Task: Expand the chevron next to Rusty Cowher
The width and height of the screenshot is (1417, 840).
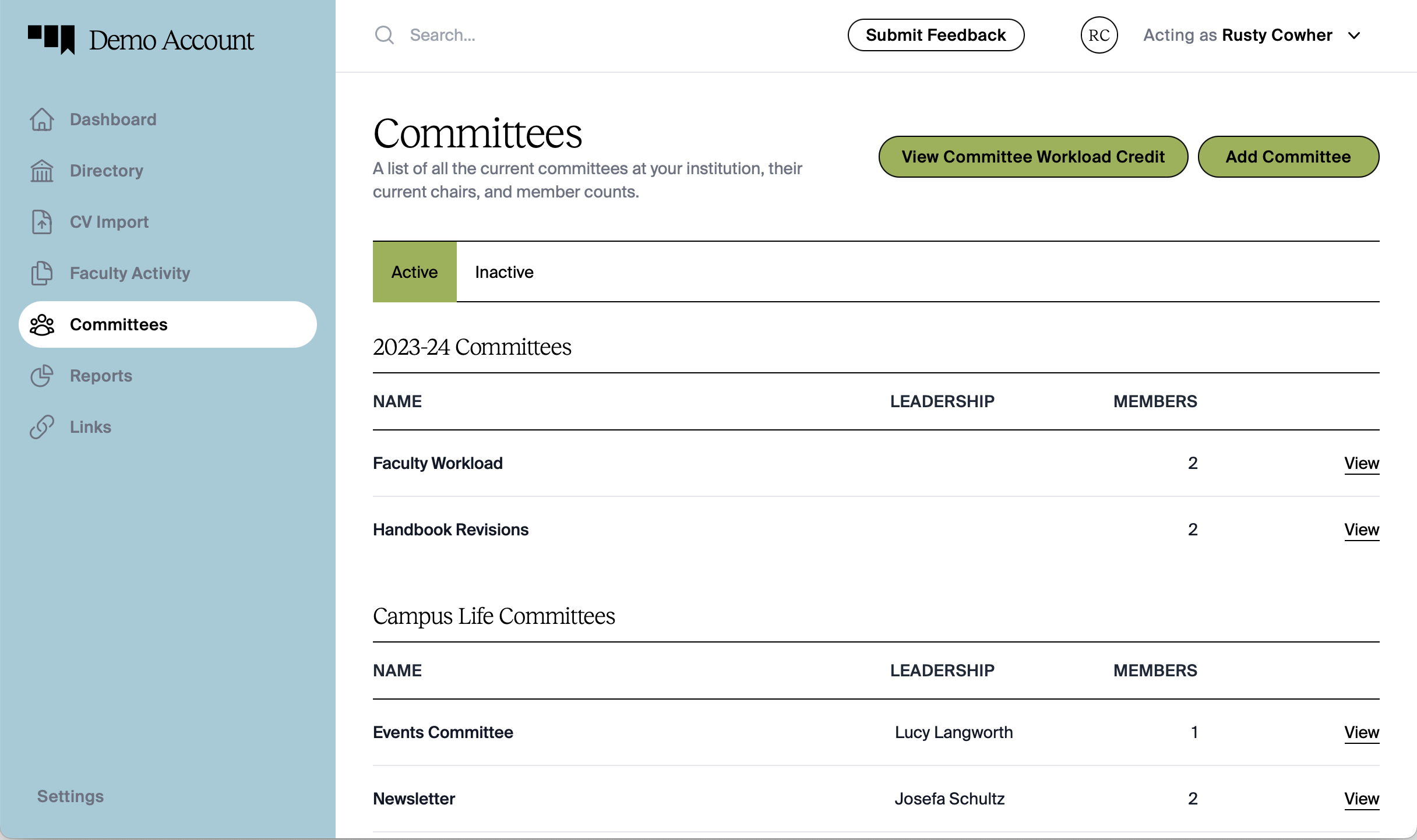Action: [x=1353, y=35]
